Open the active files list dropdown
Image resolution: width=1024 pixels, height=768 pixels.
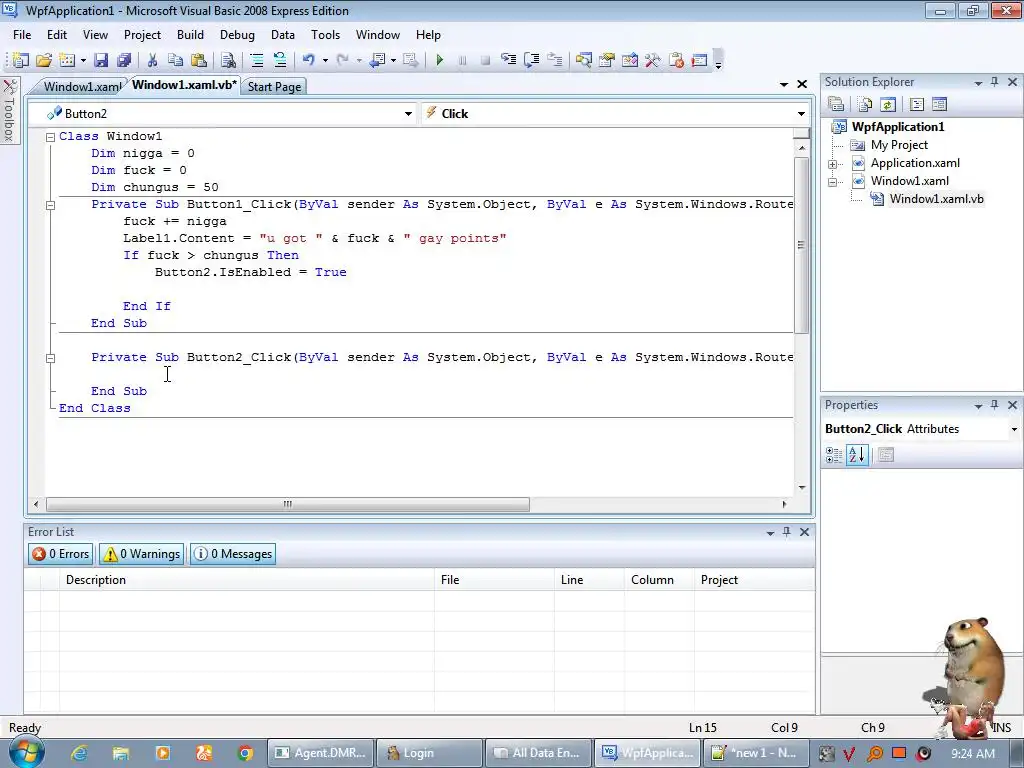click(784, 84)
